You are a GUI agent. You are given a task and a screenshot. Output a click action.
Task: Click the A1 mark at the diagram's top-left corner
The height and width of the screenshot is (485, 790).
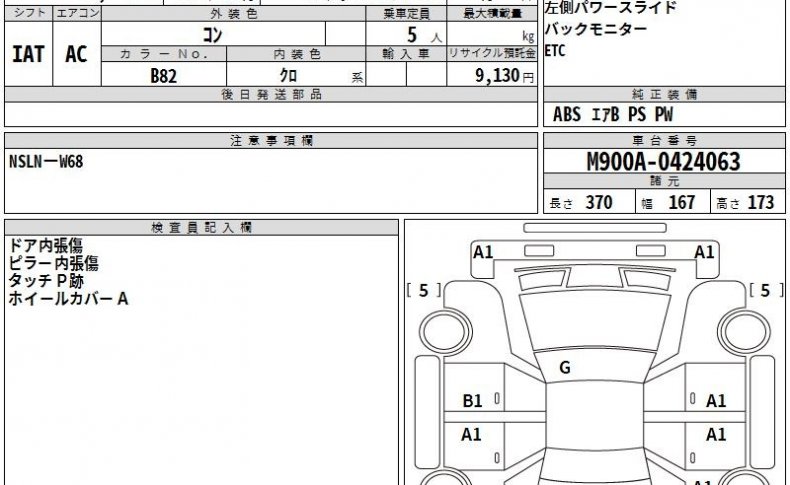click(483, 252)
